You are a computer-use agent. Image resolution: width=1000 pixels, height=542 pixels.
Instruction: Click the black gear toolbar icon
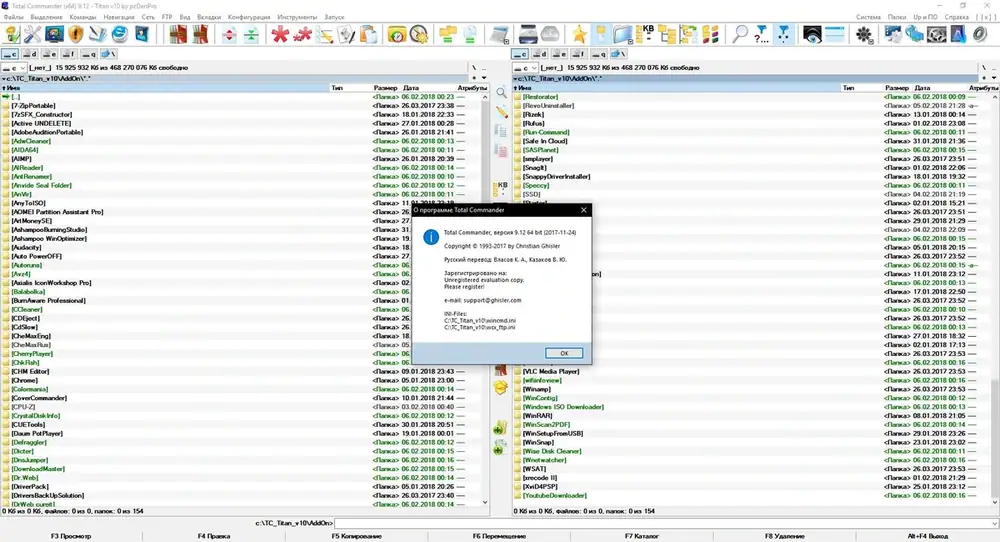864,34
